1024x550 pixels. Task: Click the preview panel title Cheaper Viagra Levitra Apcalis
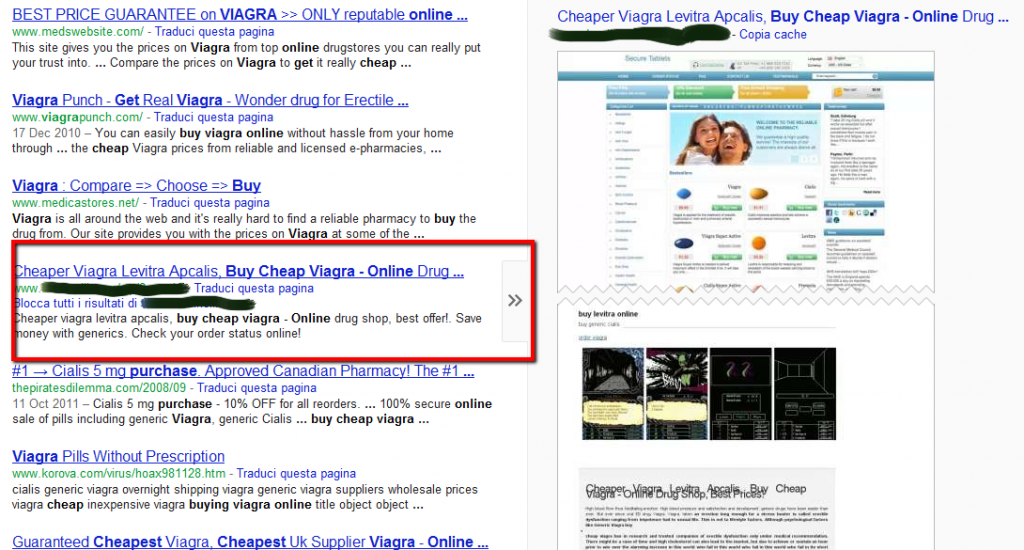pos(783,16)
